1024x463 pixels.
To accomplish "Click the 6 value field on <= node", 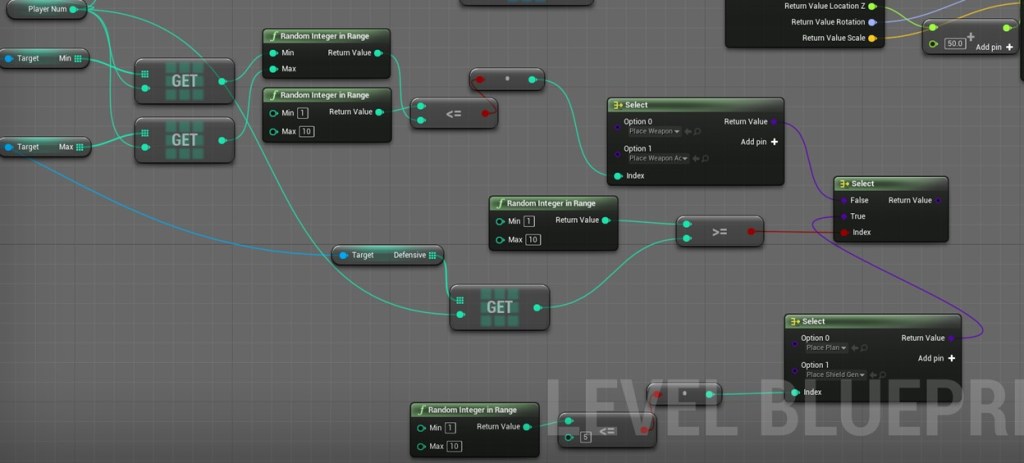I will [585, 436].
